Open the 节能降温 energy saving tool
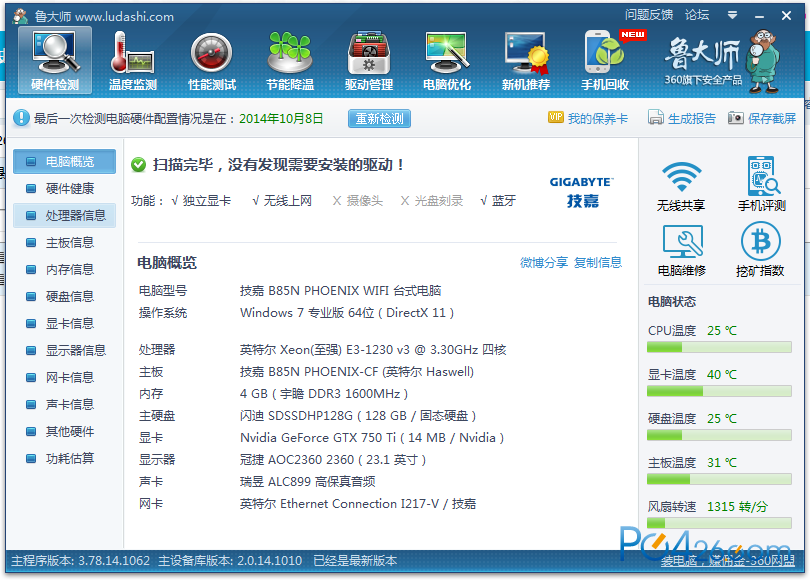 click(x=290, y=60)
